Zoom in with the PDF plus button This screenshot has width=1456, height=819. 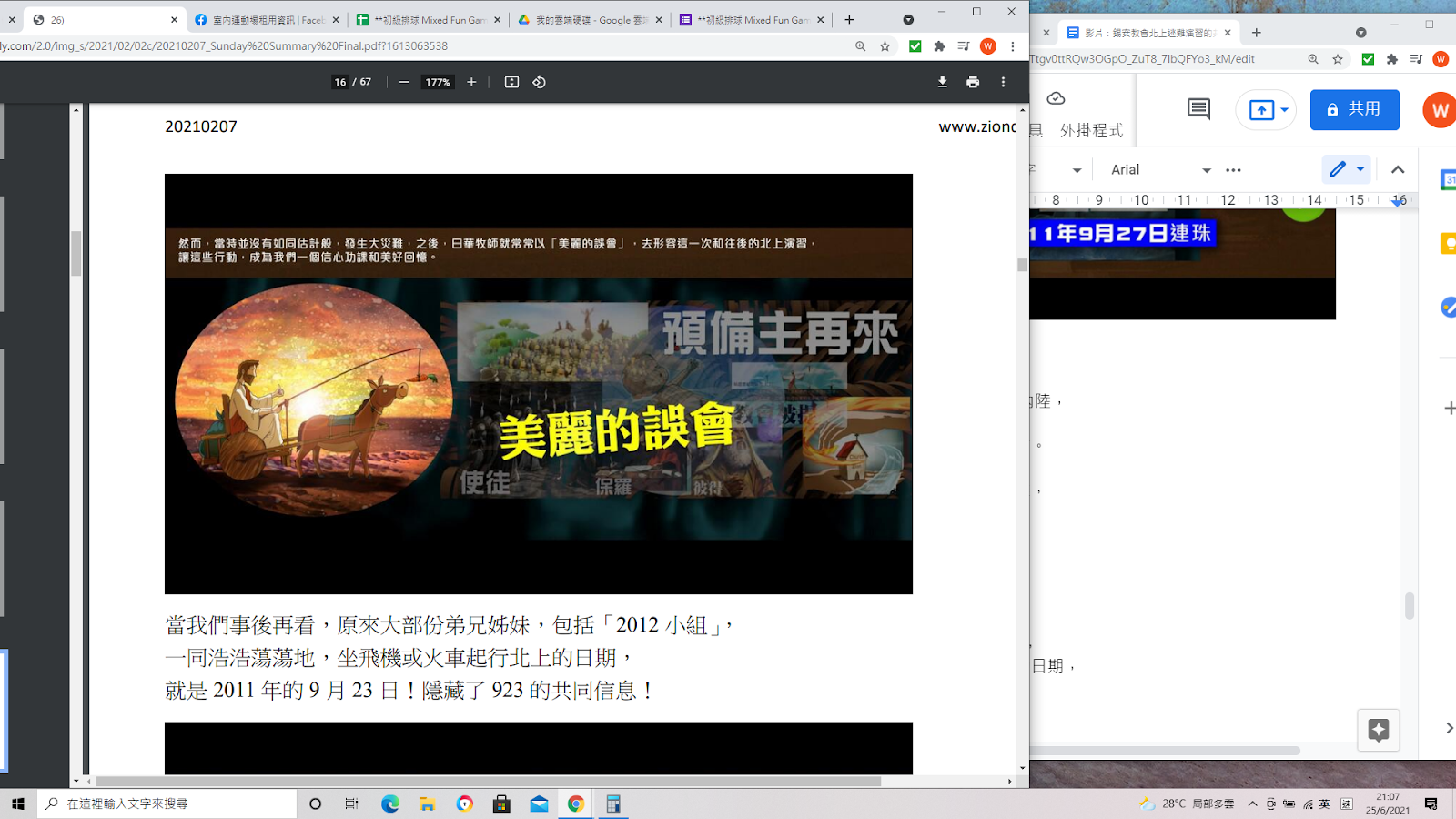pyautogui.click(x=471, y=82)
